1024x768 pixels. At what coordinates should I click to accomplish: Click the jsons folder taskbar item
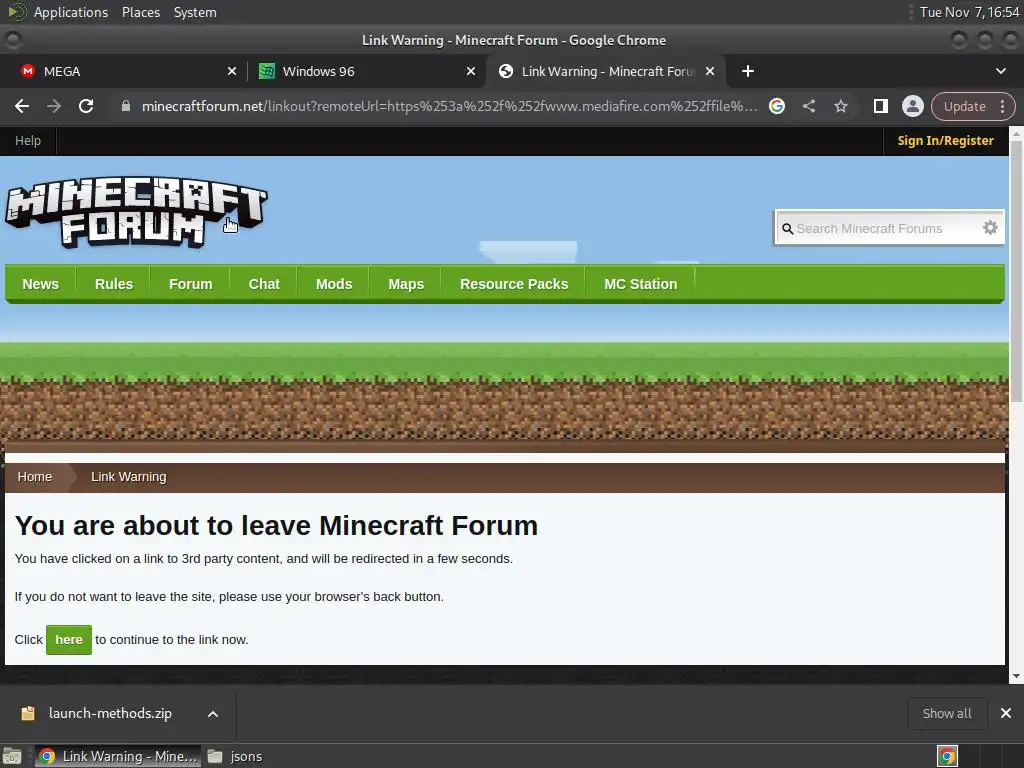(235, 756)
